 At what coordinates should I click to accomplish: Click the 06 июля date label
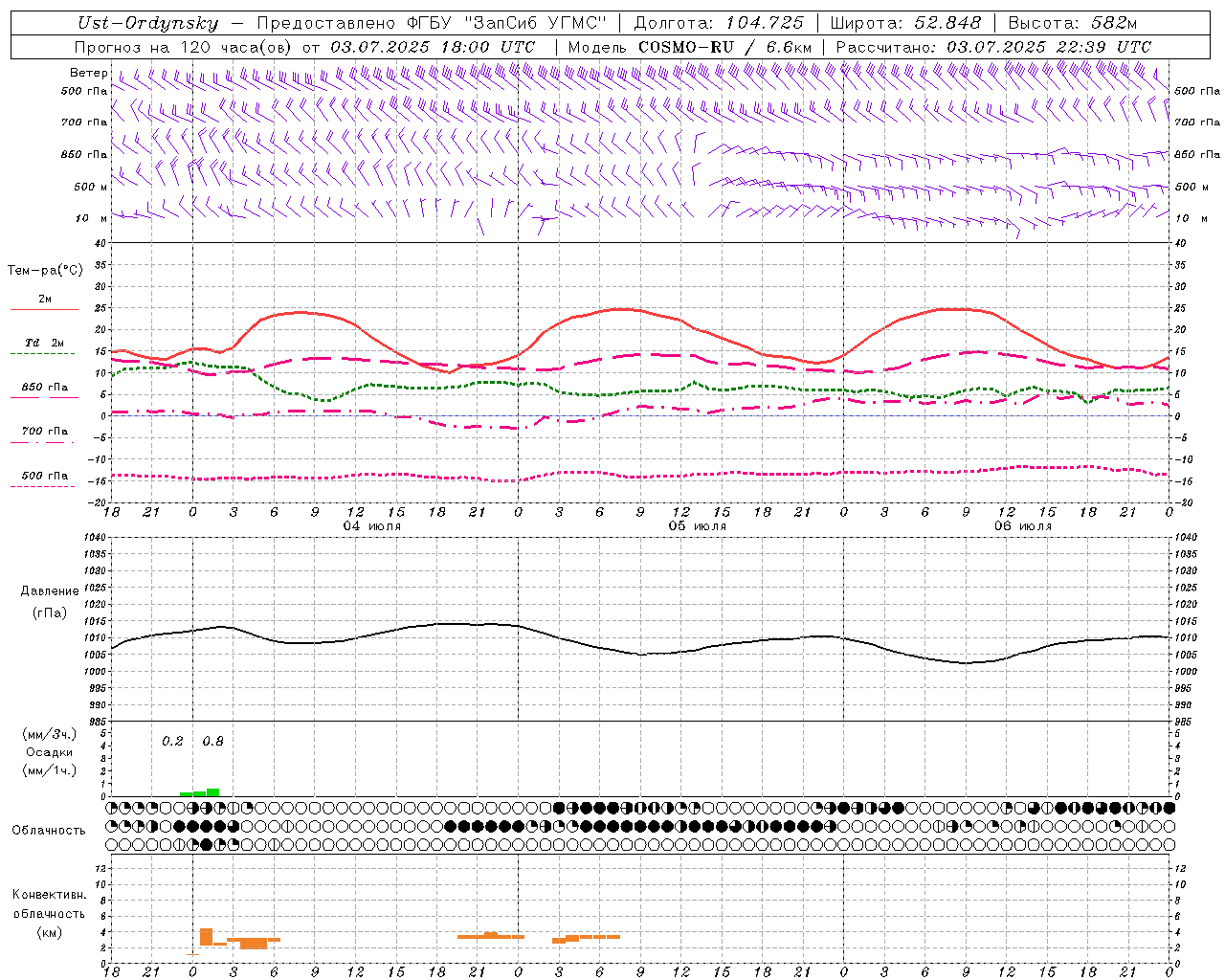(x=1023, y=526)
